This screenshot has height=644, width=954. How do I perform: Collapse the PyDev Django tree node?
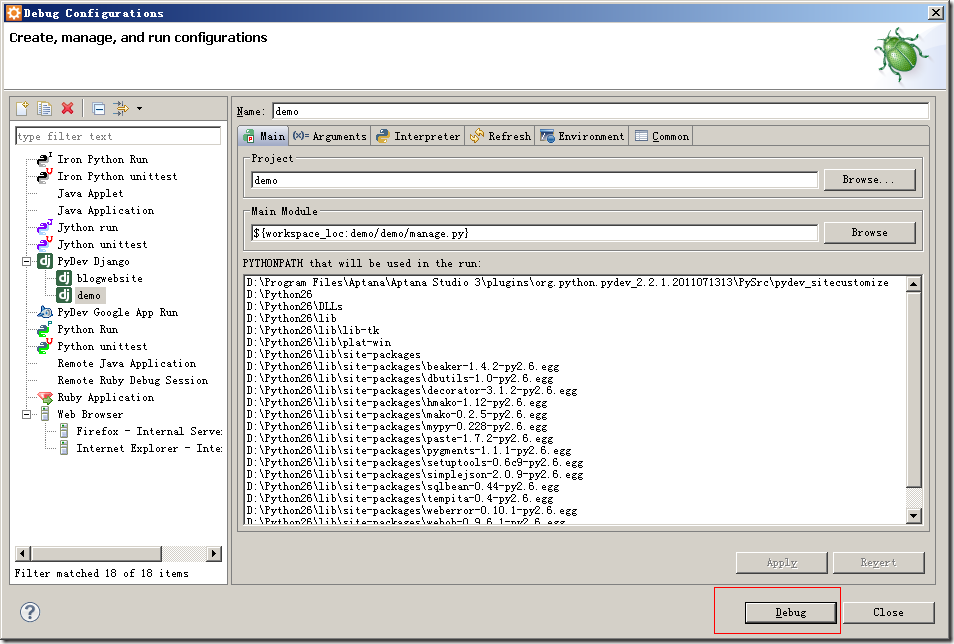coord(27,261)
